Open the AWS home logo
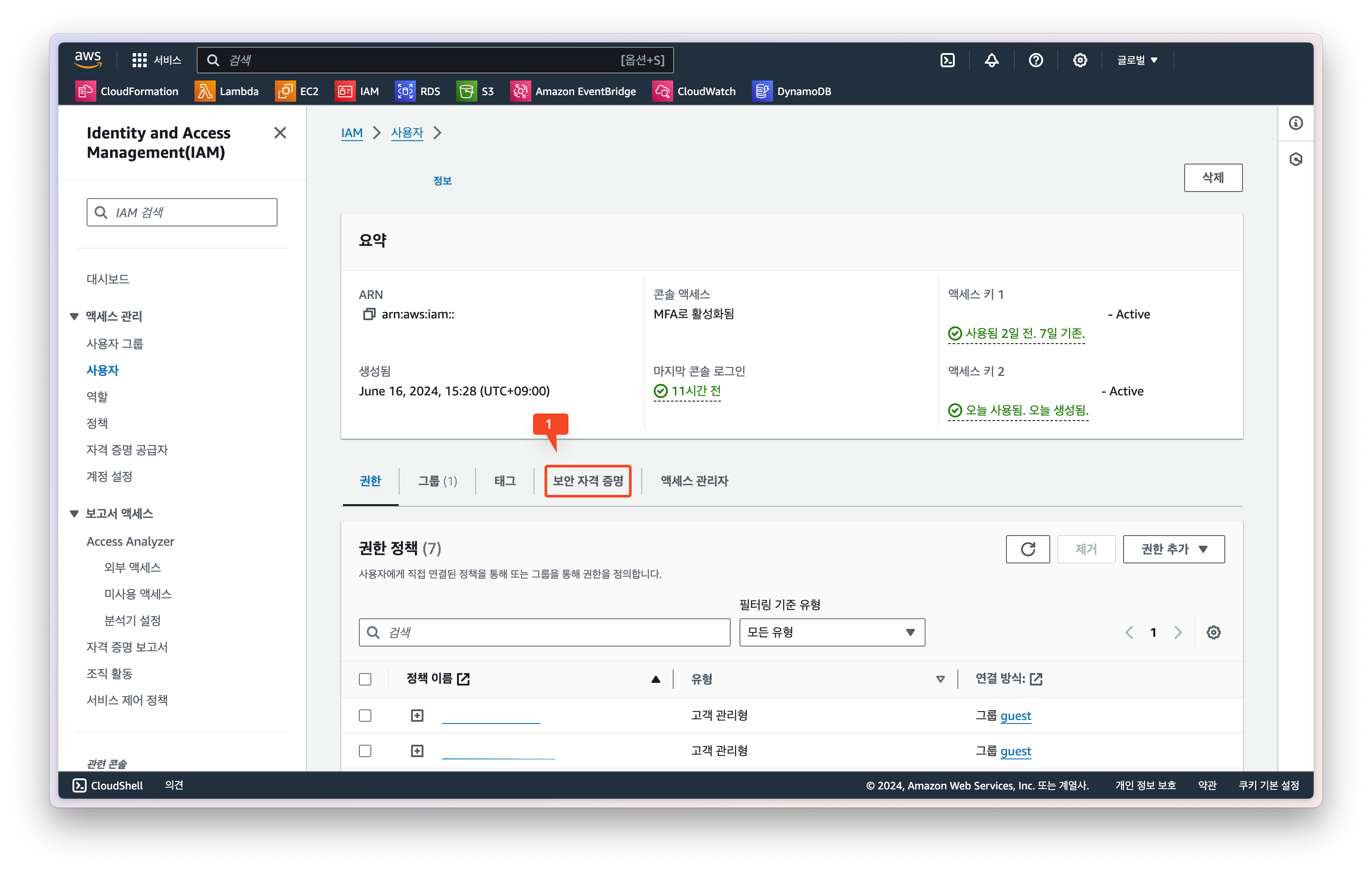Viewport: 1372px width, 873px height. click(88, 59)
